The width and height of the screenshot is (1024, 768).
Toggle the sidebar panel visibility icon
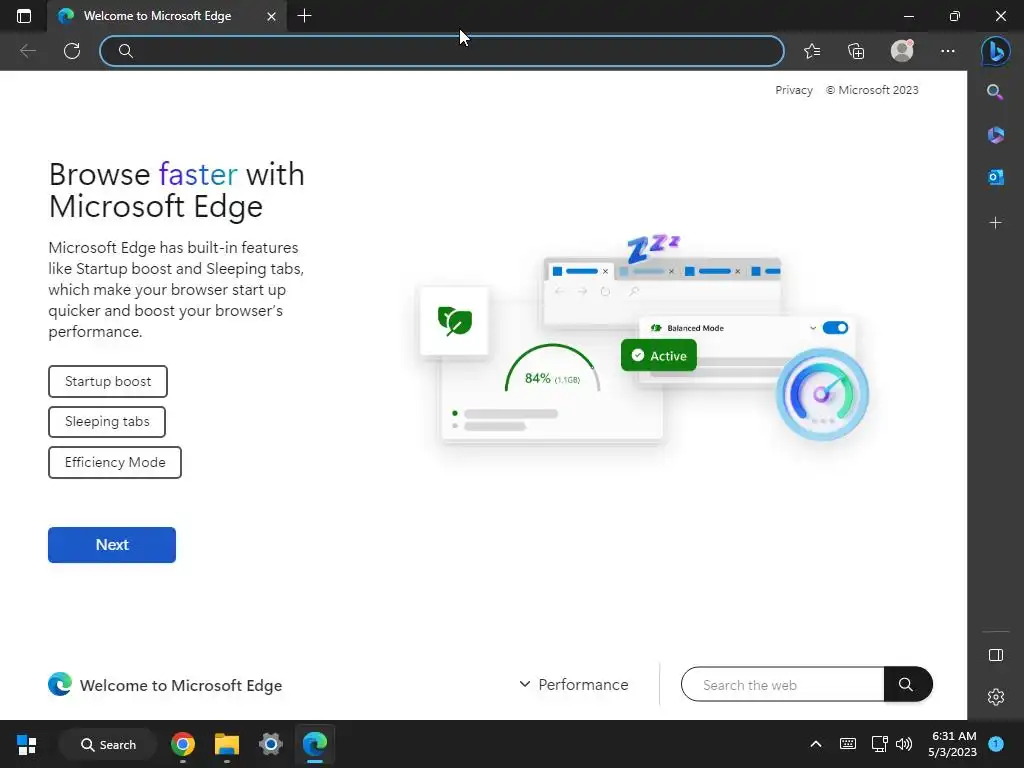click(x=995, y=655)
